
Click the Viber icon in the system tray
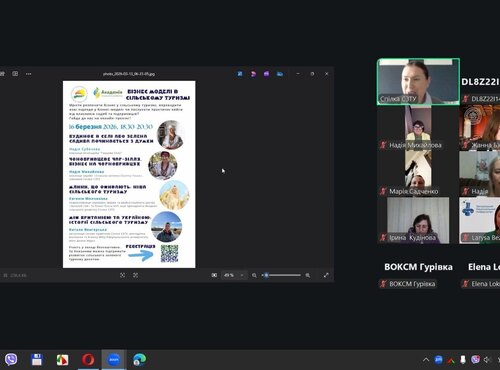point(475,360)
